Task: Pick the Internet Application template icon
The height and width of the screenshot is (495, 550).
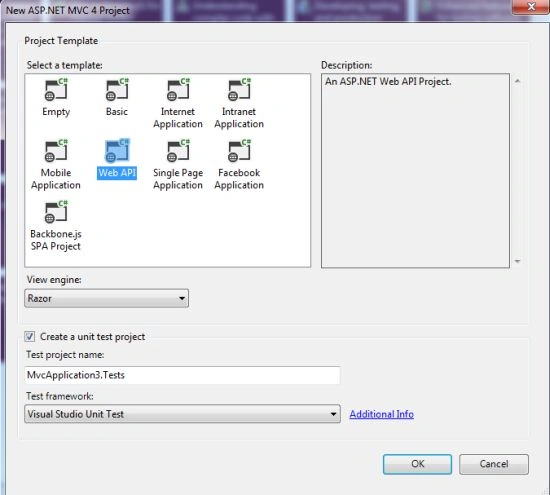Action: [x=178, y=89]
